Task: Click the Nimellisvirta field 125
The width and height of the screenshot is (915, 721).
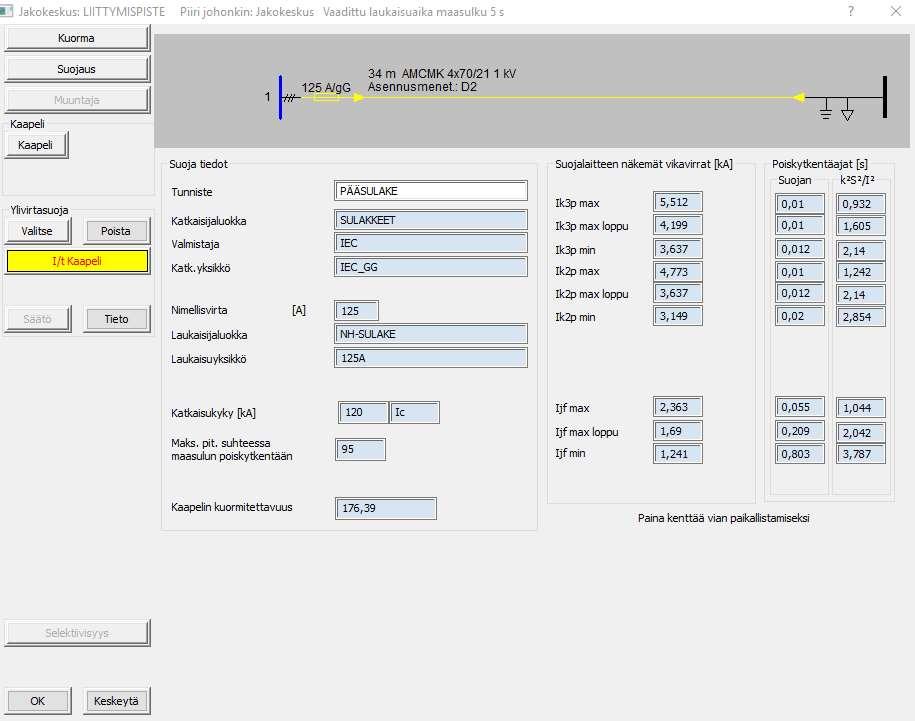Action: 357,311
